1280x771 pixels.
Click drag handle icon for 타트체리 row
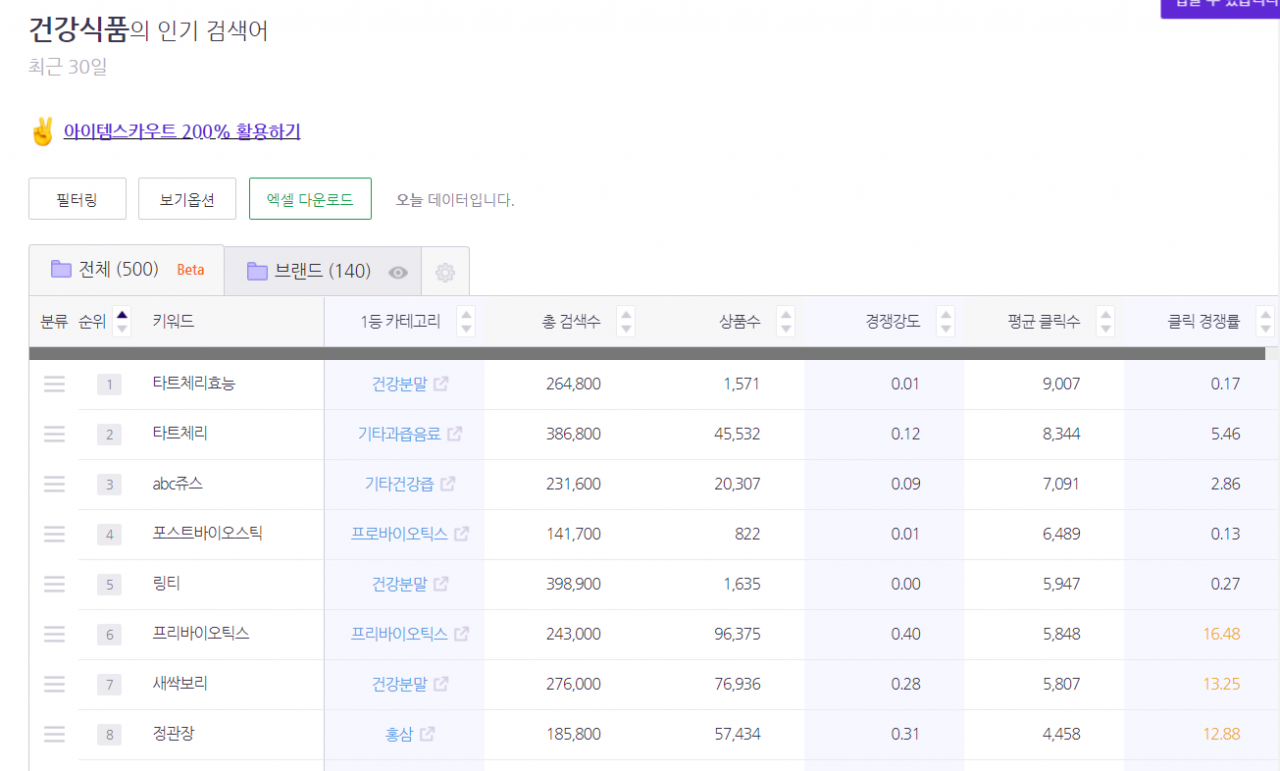(54, 434)
